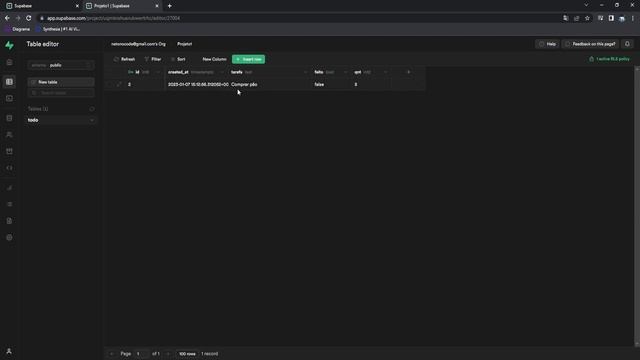Open the Storage sidebar icon
Screen dimensions: 640x360
pos(9,151)
